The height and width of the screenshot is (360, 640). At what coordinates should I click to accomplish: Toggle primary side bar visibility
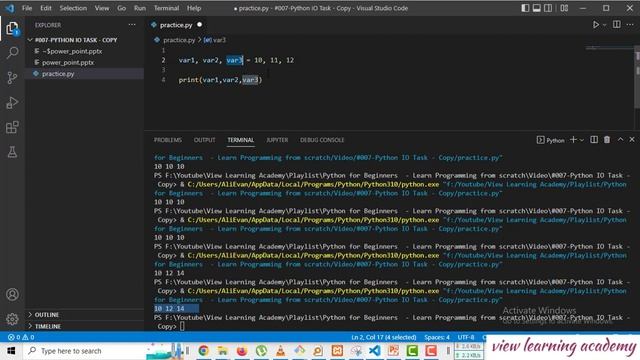click(x=525, y=8)
